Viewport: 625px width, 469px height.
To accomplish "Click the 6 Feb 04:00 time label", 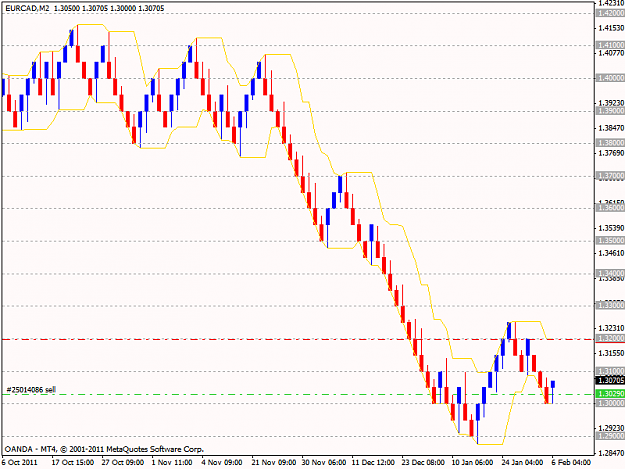I will click(x=571, y=462).
